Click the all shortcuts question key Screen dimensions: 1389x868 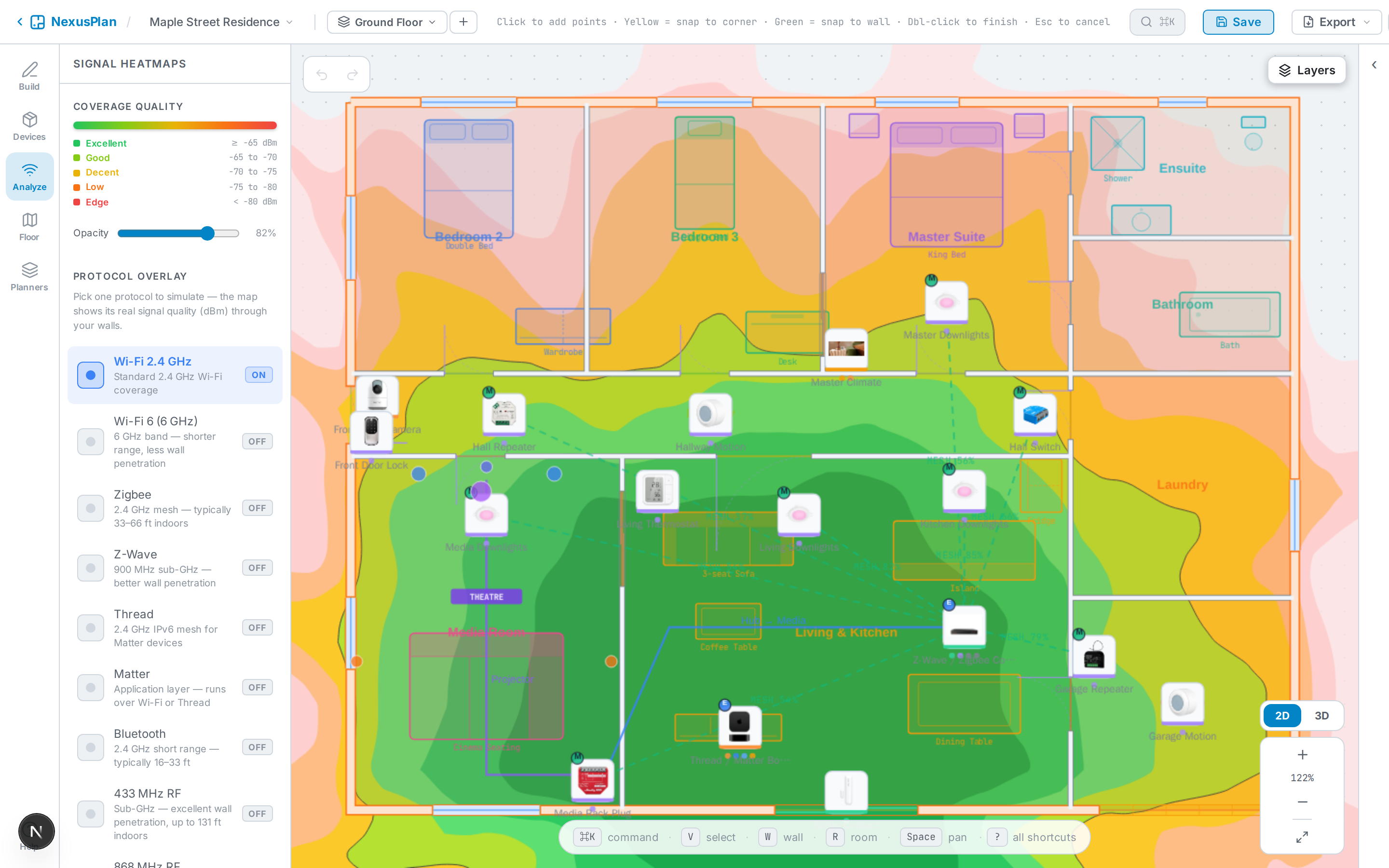[x=997, y=837]
